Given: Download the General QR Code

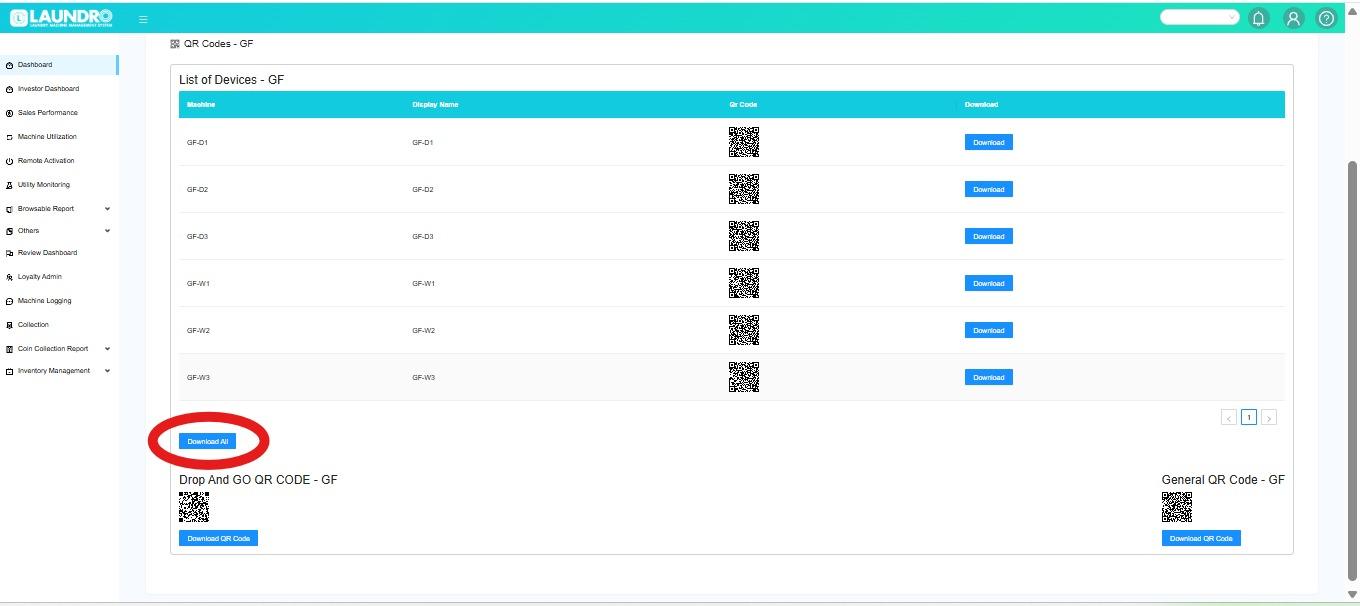Looking at the screenshot, I should pos(1201,538).
